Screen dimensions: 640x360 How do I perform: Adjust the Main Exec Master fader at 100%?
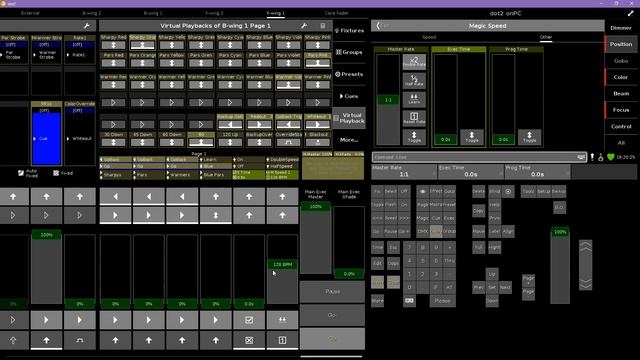click(316, 207)
